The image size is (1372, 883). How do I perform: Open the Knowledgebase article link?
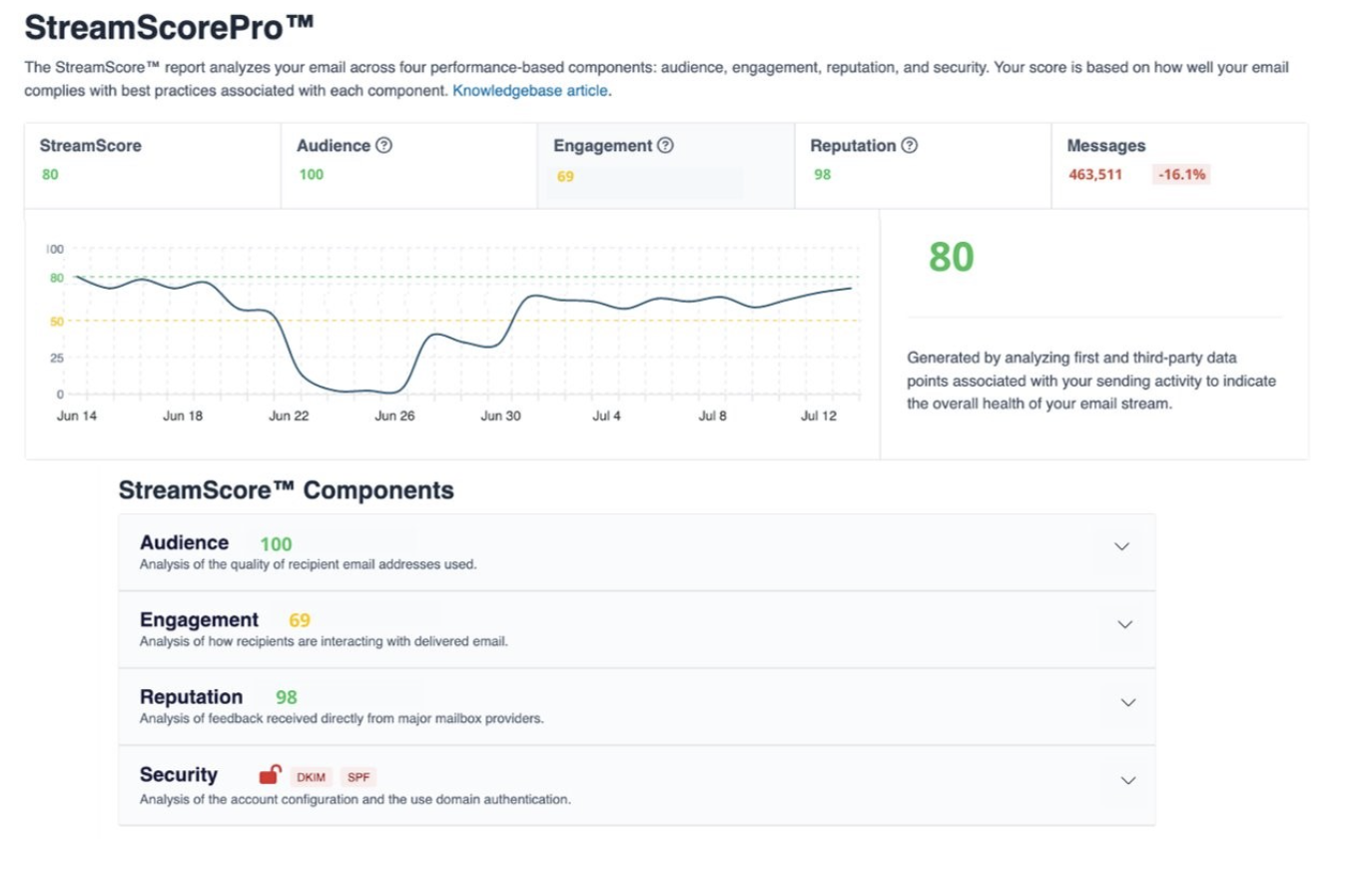tap(531, 91)
